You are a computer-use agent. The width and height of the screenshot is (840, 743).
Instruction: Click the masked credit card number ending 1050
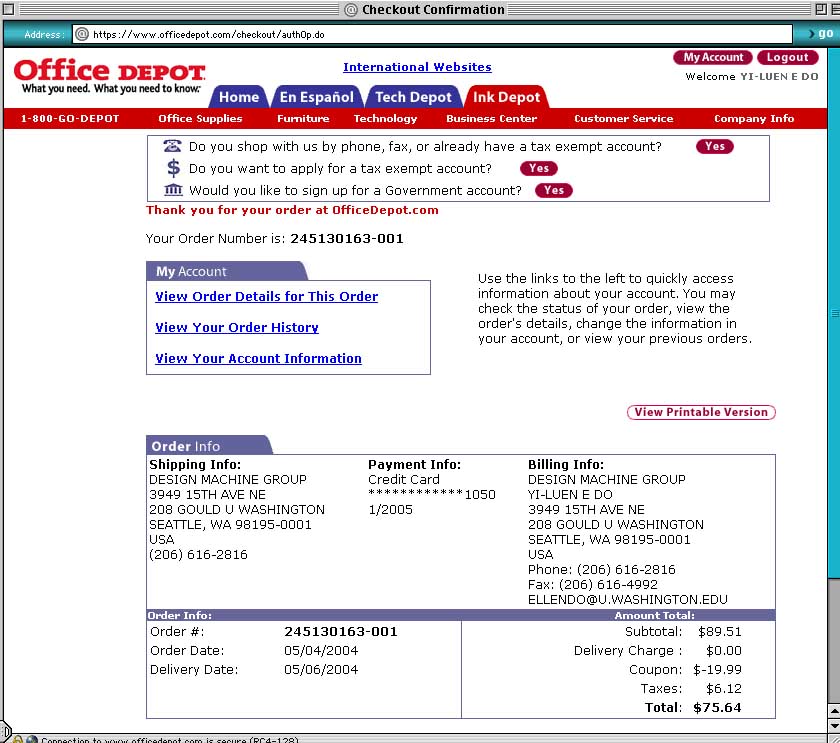432,494
